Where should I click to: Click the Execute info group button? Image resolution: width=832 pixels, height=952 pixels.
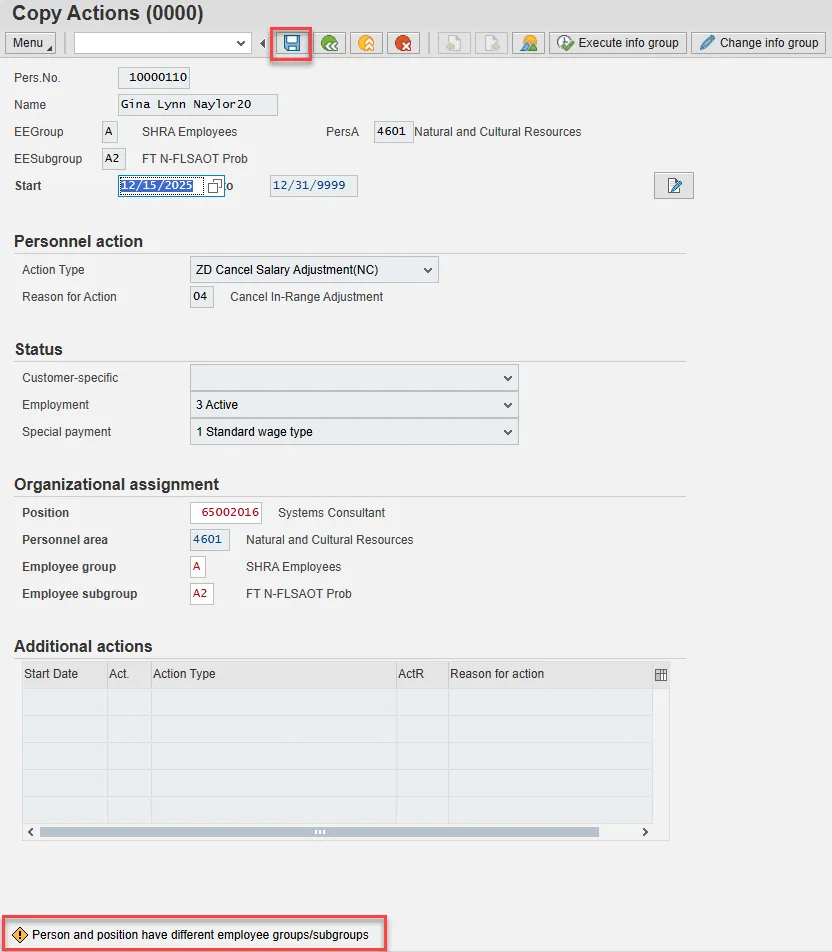pos(618,43)
